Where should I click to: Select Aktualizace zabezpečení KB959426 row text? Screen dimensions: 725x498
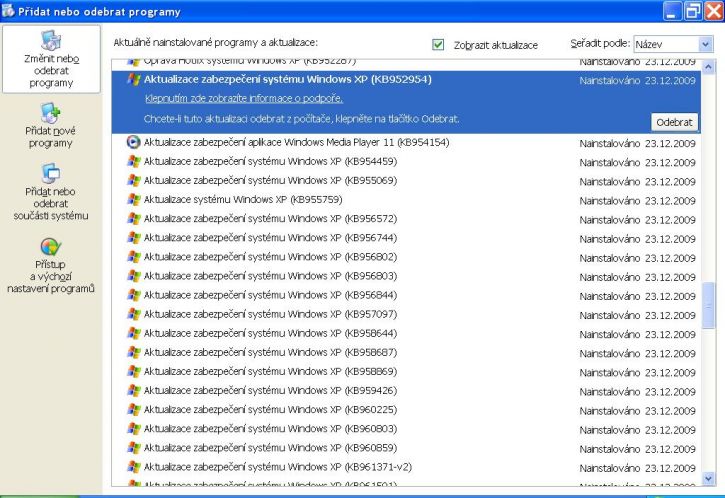(x=270, y=390)
